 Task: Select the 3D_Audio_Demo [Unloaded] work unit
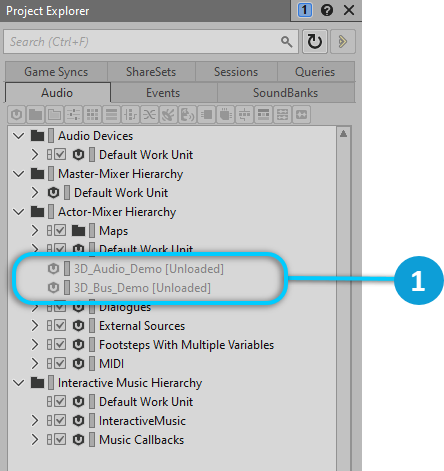[149, 269]
